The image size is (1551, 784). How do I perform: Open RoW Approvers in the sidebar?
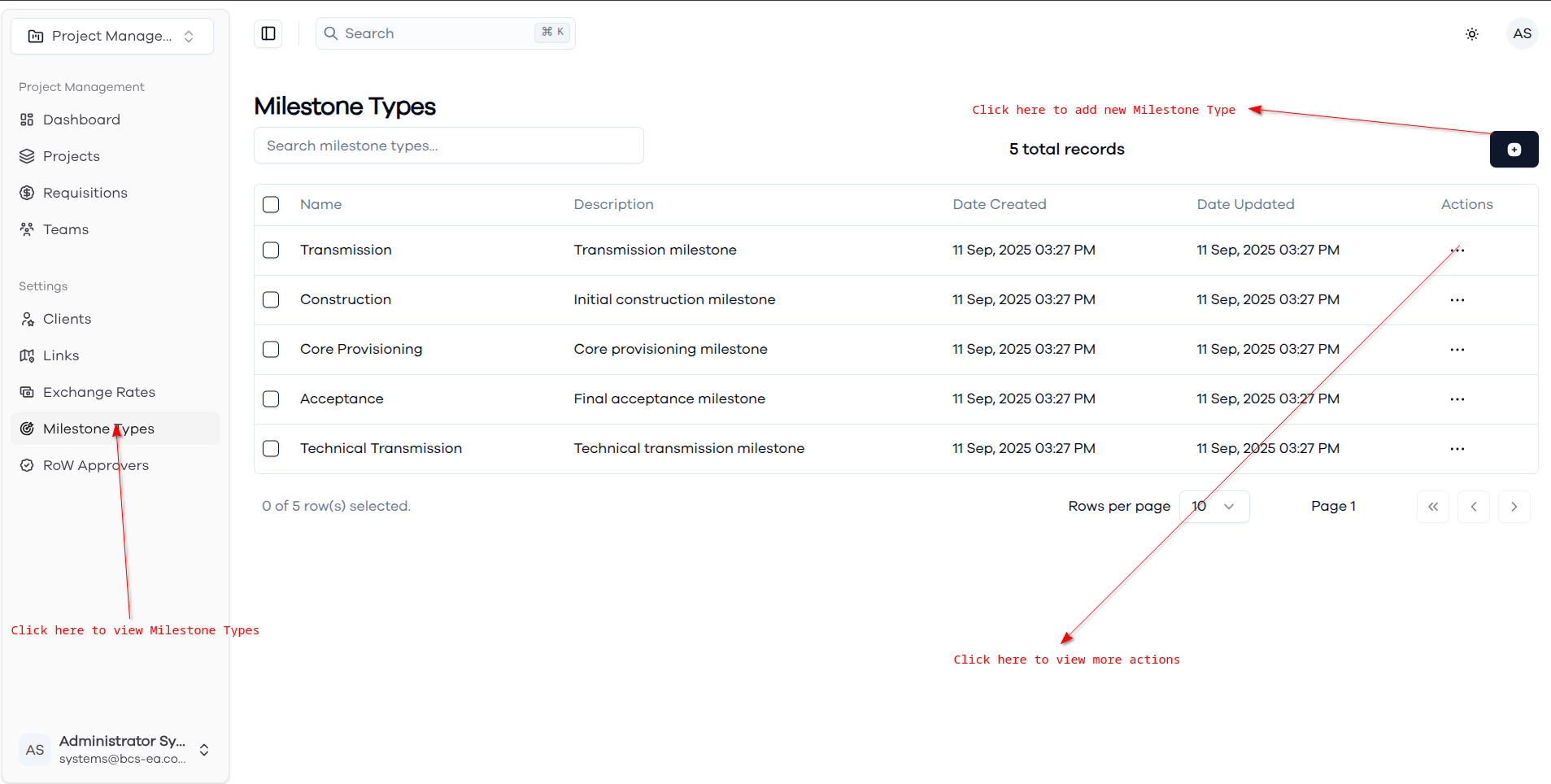(x=115, y=465)
